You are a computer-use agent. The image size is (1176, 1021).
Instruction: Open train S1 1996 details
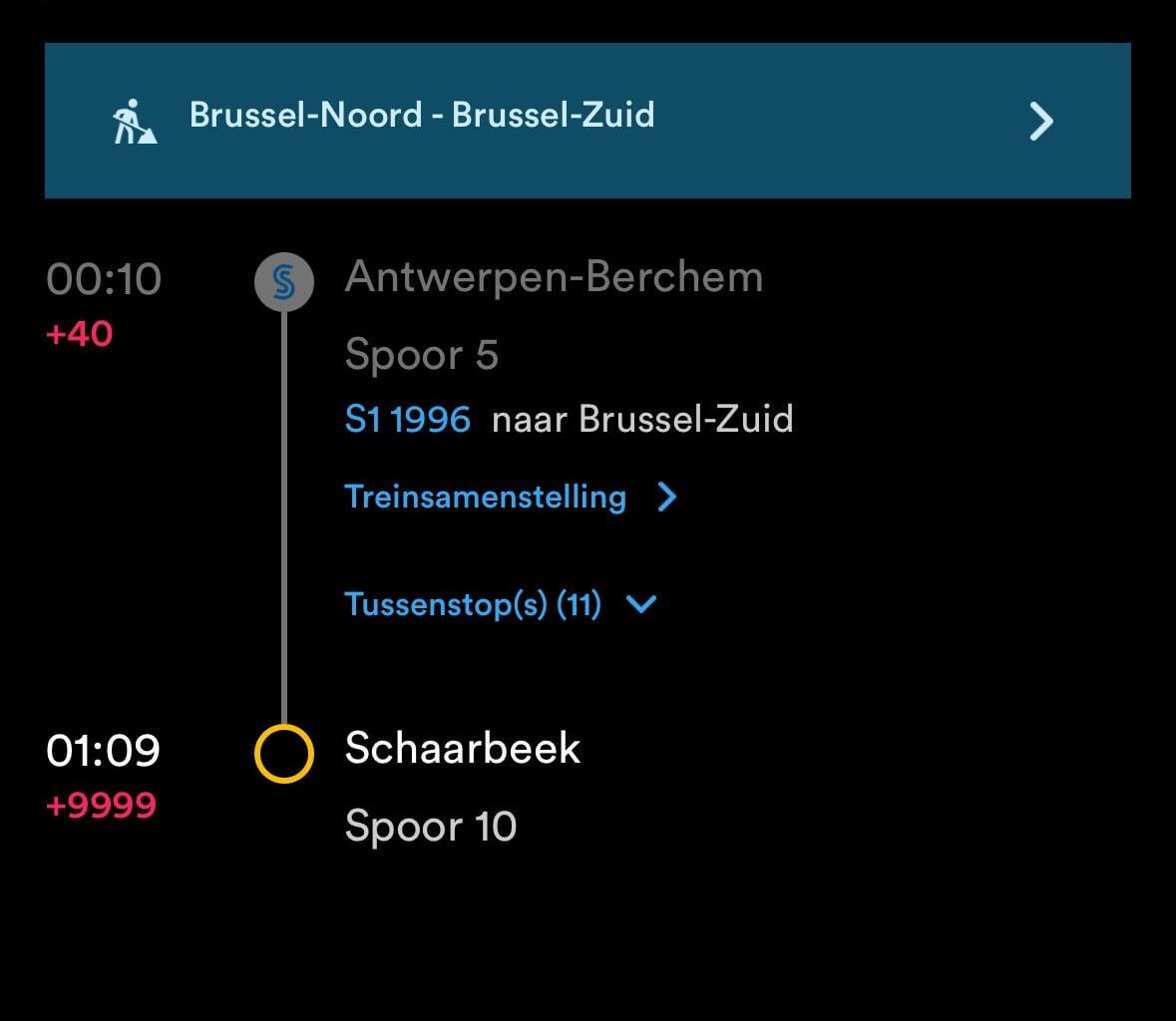pyautogui.click(x=407, y=419)
